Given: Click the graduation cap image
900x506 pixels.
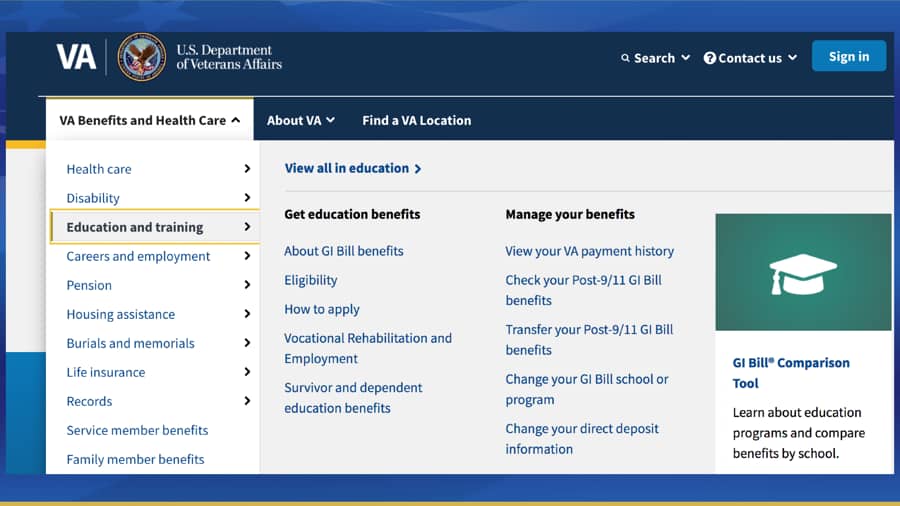Looking at the screenshot, I should [803, 272].
